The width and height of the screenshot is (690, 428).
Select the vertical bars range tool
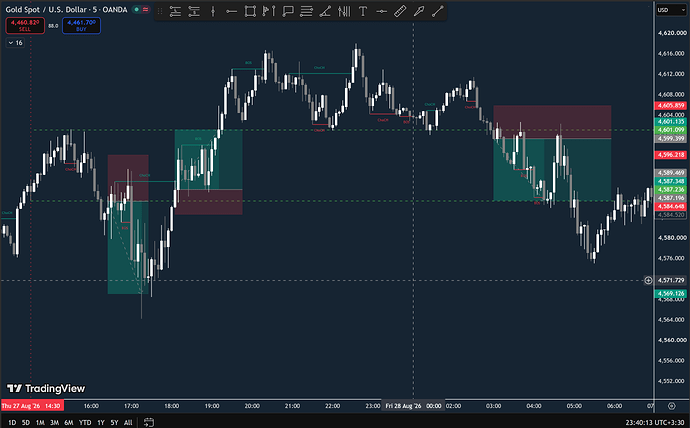point(344,12)
